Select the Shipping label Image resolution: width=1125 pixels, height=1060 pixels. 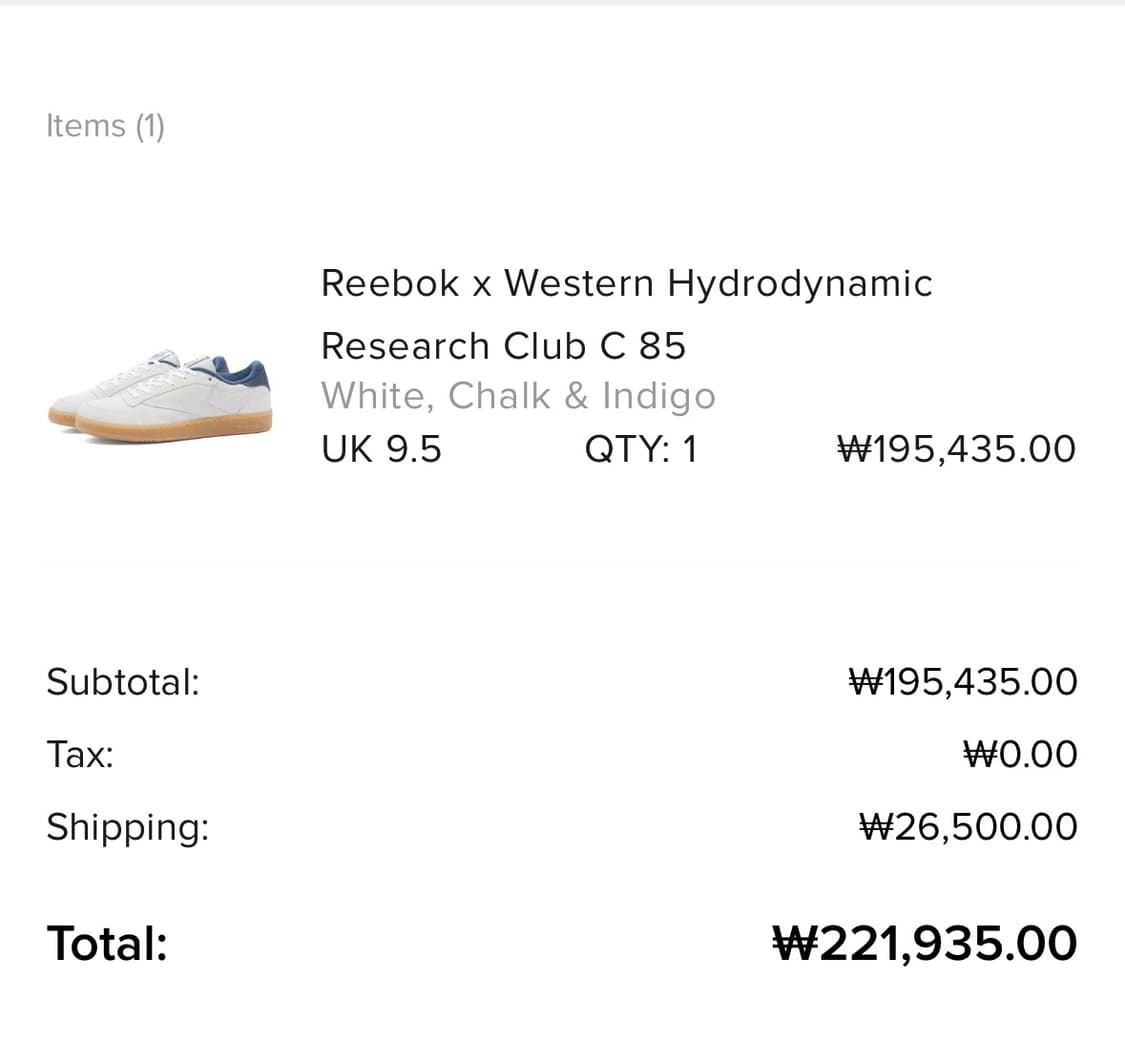(127, 827)
